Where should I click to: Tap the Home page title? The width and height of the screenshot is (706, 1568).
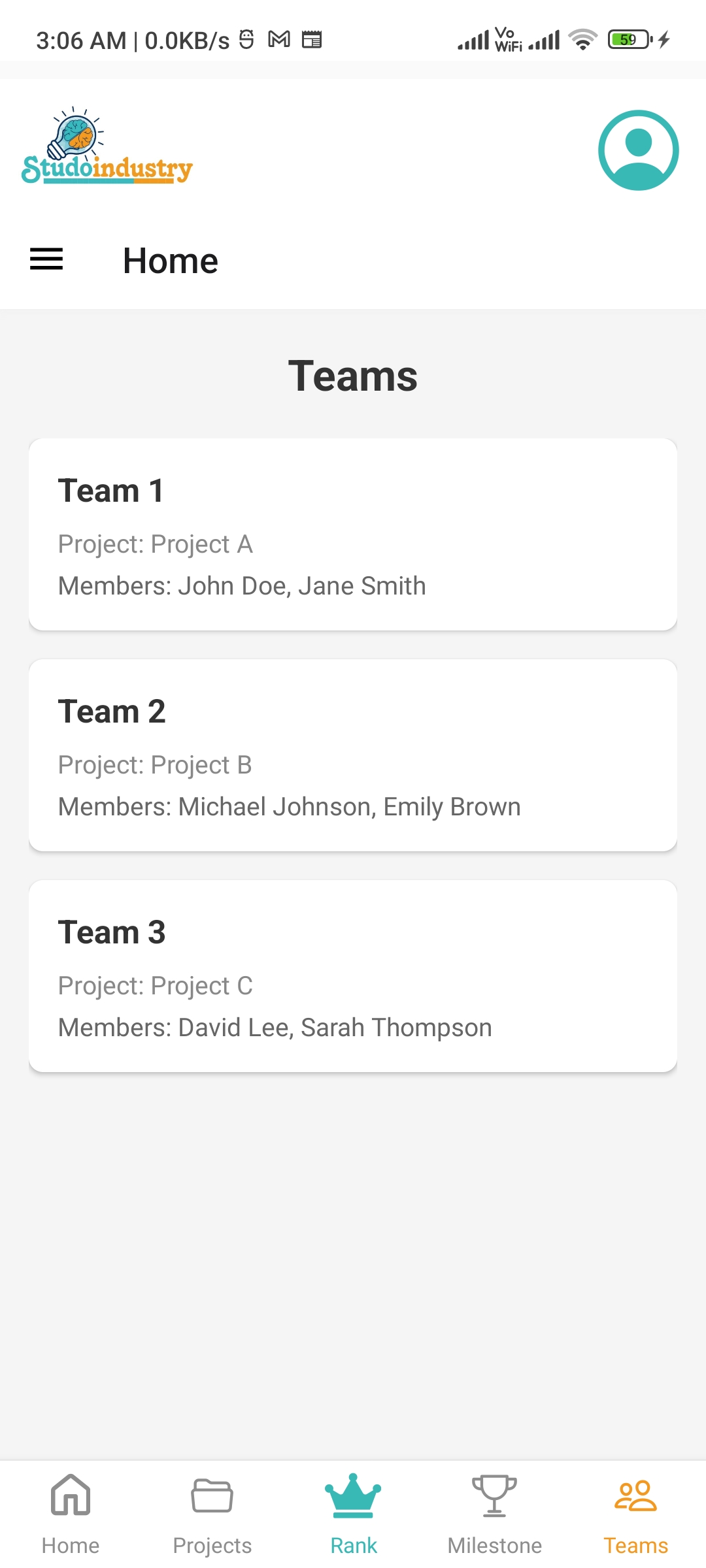coord(171,261)
